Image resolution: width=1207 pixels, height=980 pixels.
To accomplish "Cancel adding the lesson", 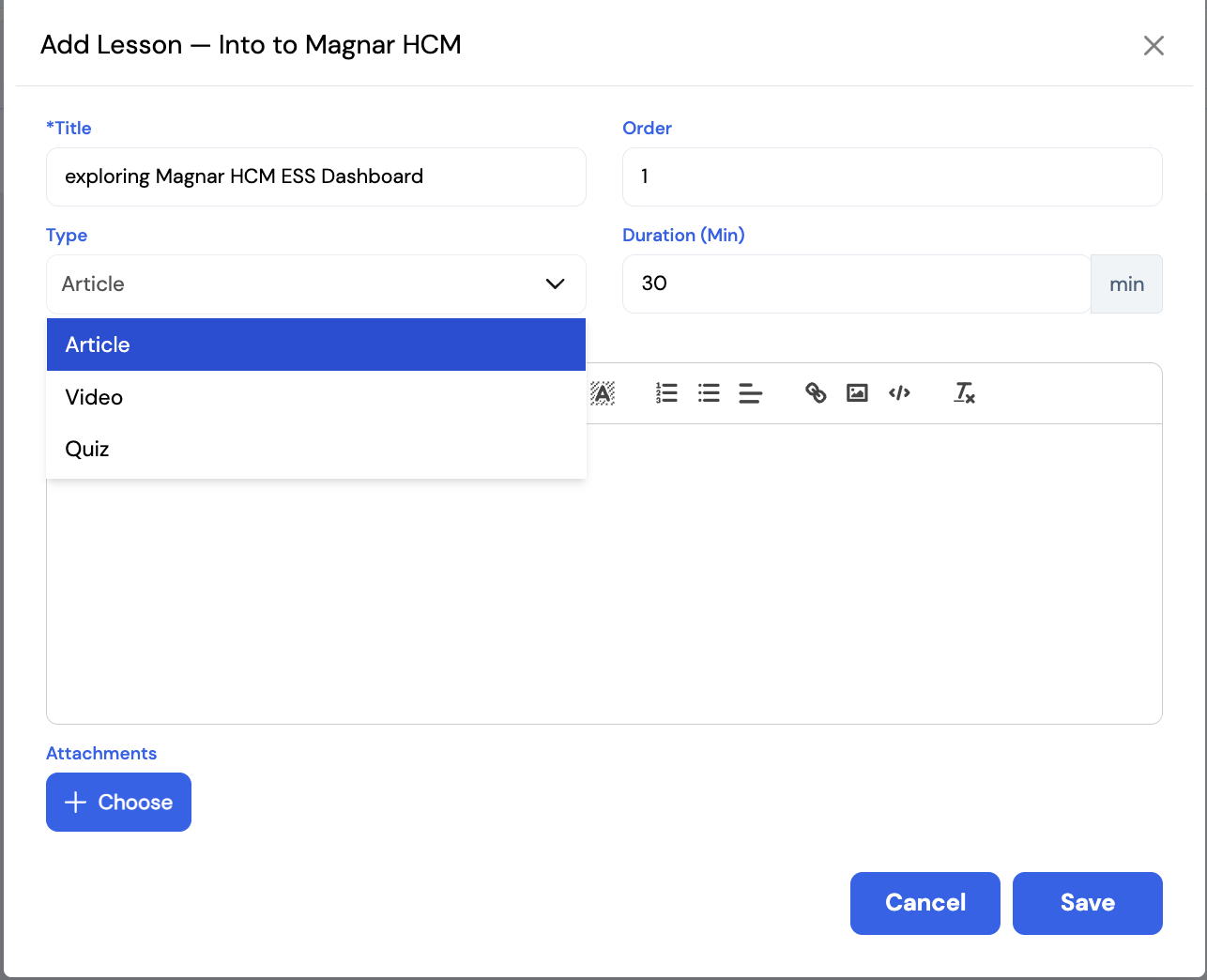I will tap(925, 903).
